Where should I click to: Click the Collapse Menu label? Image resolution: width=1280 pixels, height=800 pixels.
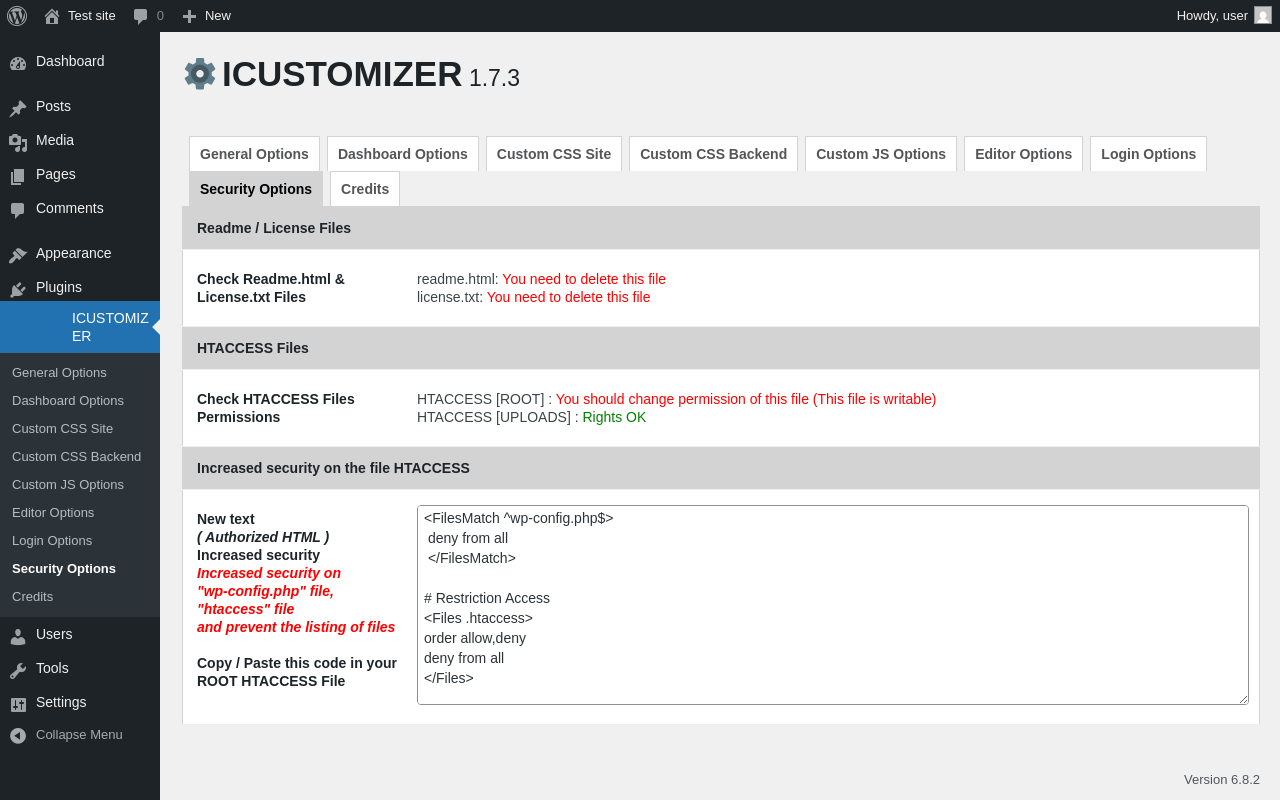(x=79, y=734)
